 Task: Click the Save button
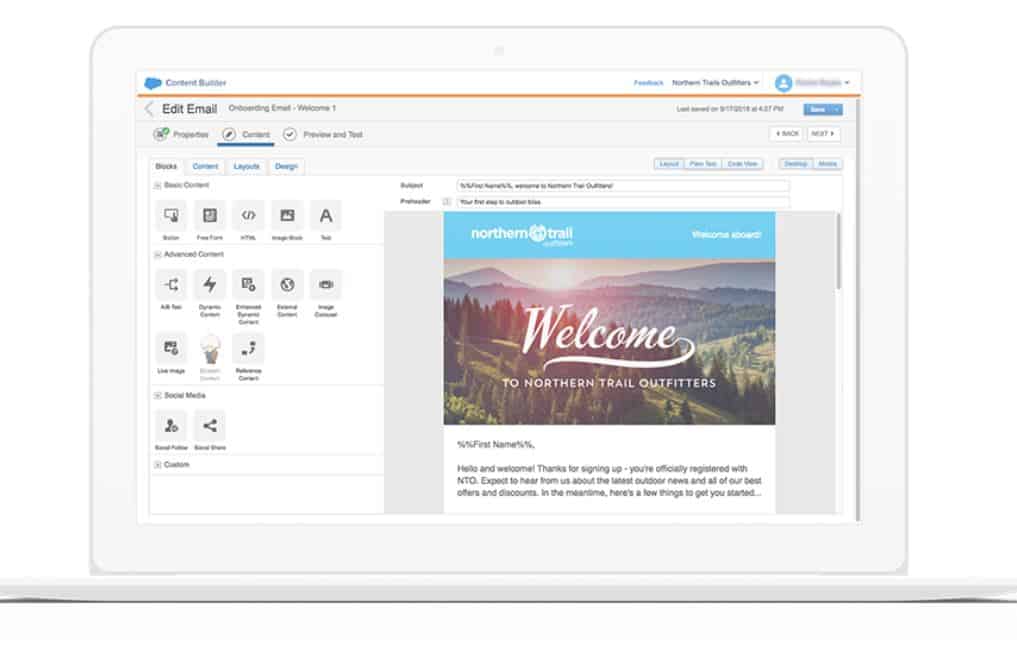point(817,110)
